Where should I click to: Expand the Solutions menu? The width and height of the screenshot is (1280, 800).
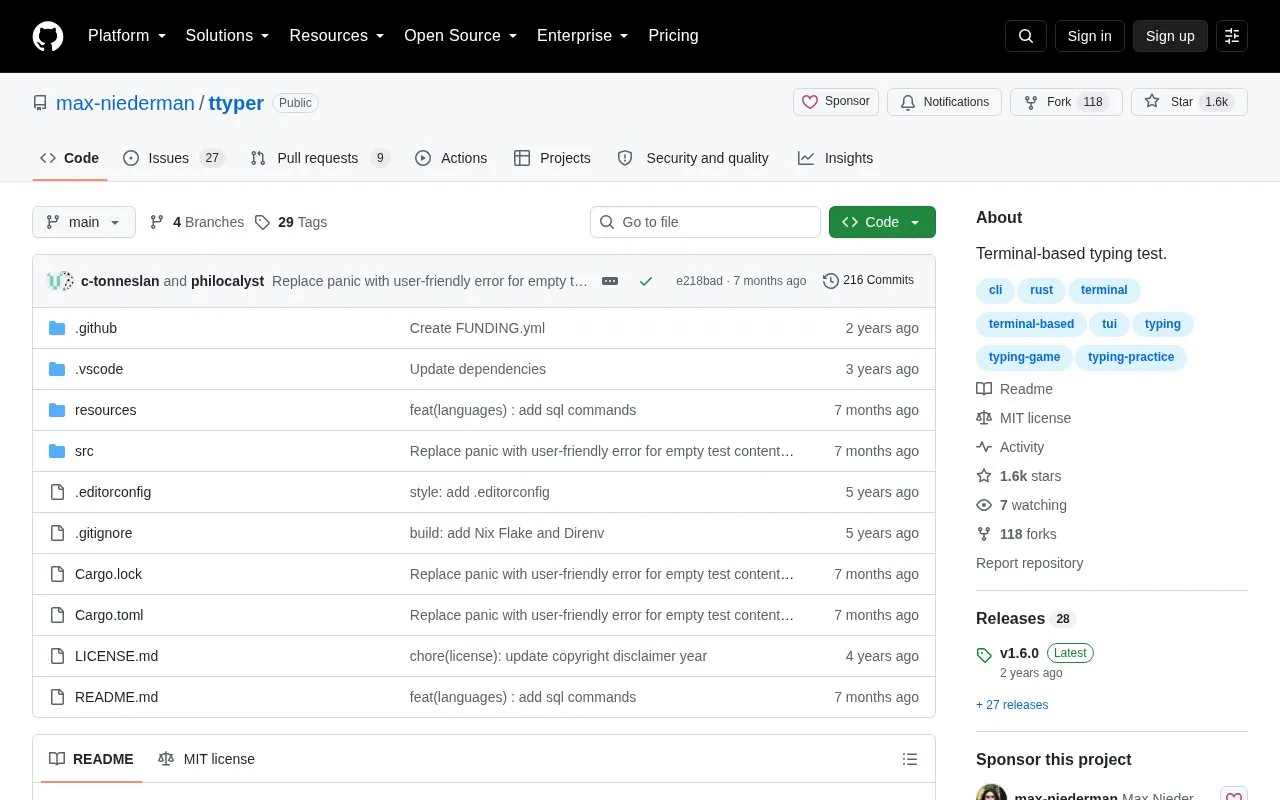coord(228,36)
